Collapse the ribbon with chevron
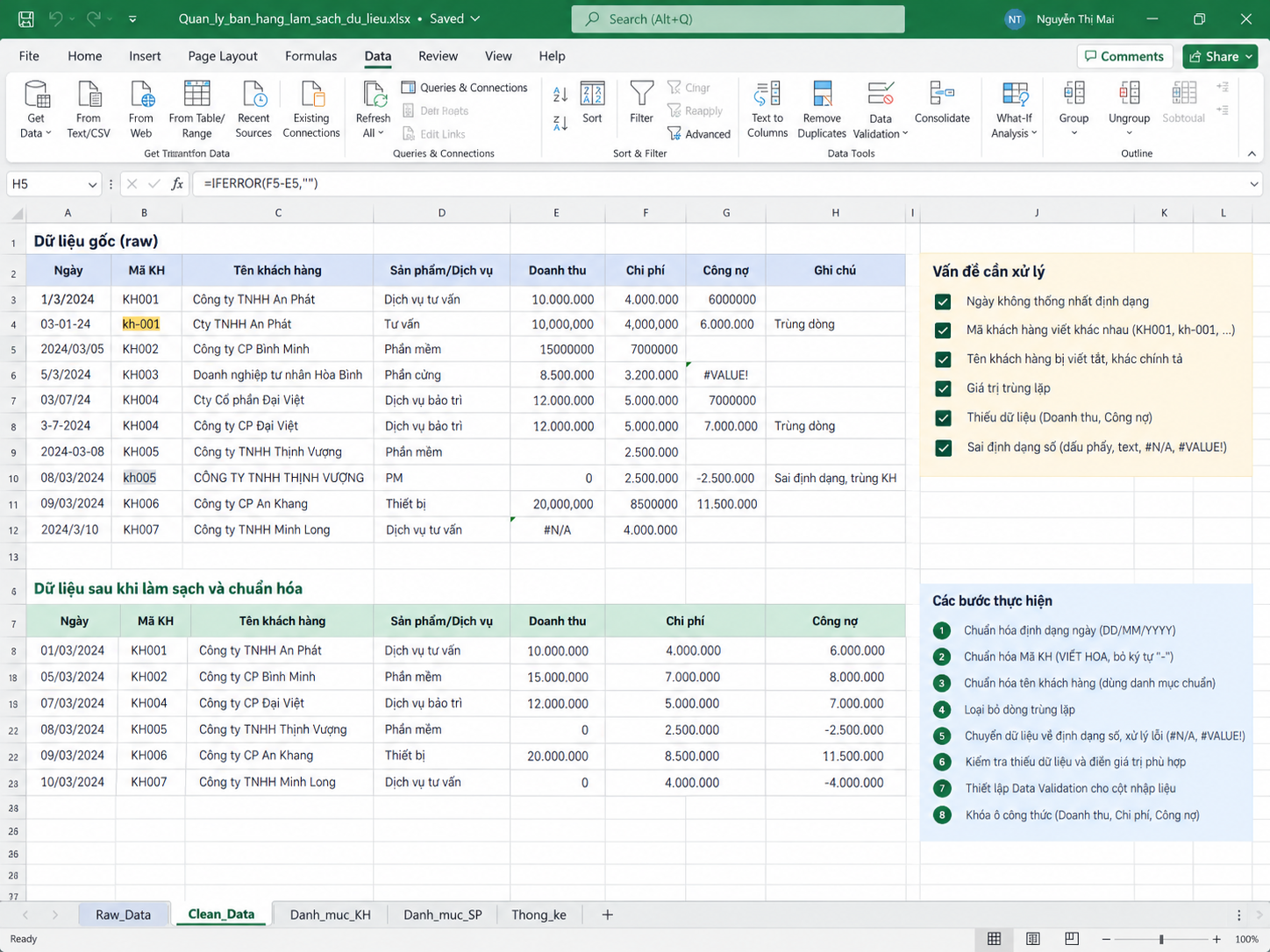The image size is (1270, 952). click(1252, 153)
